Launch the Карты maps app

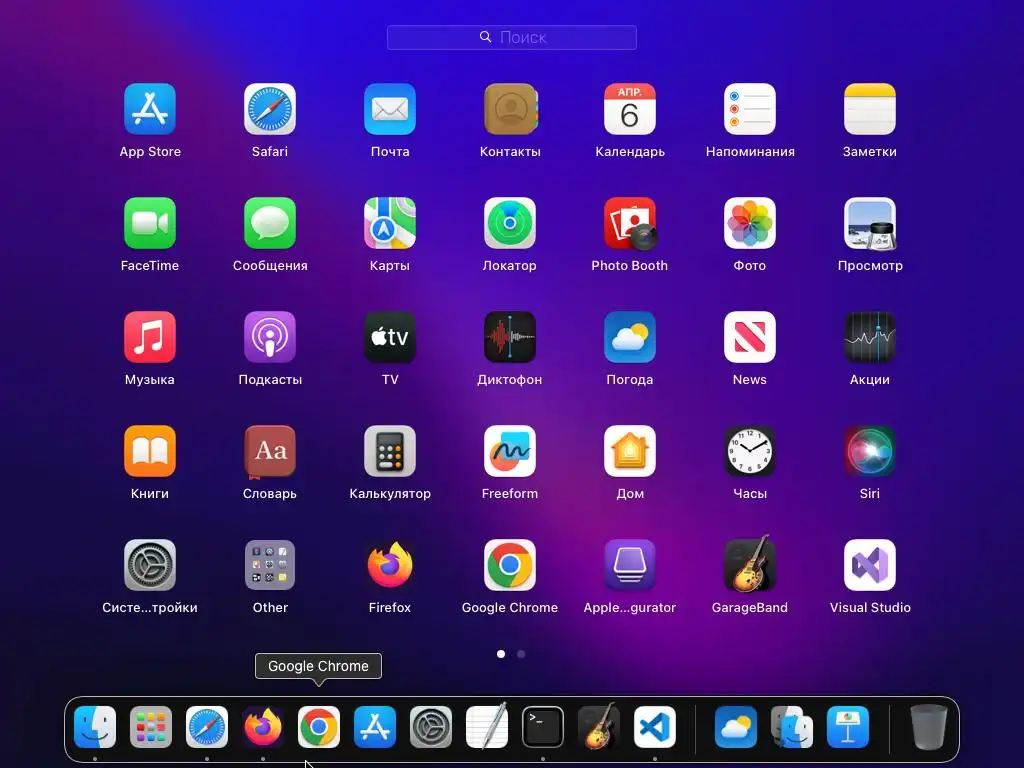tap(390, 223)
